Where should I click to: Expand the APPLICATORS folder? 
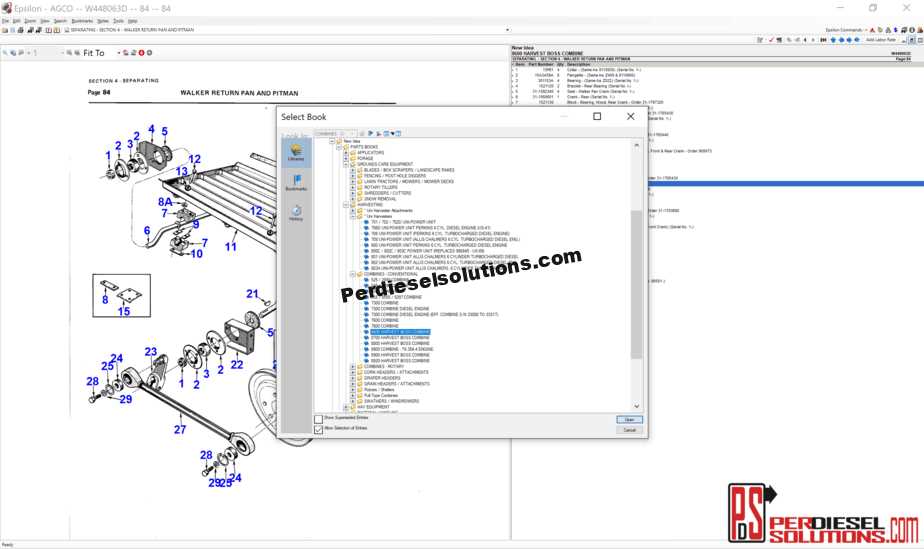point(346,153)
